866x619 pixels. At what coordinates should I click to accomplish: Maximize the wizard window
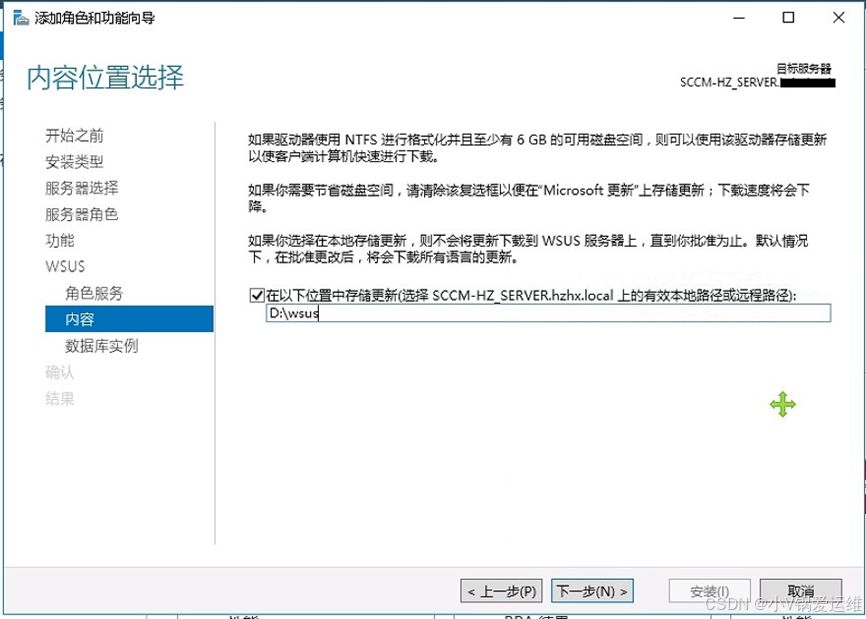tap(786, 18)
